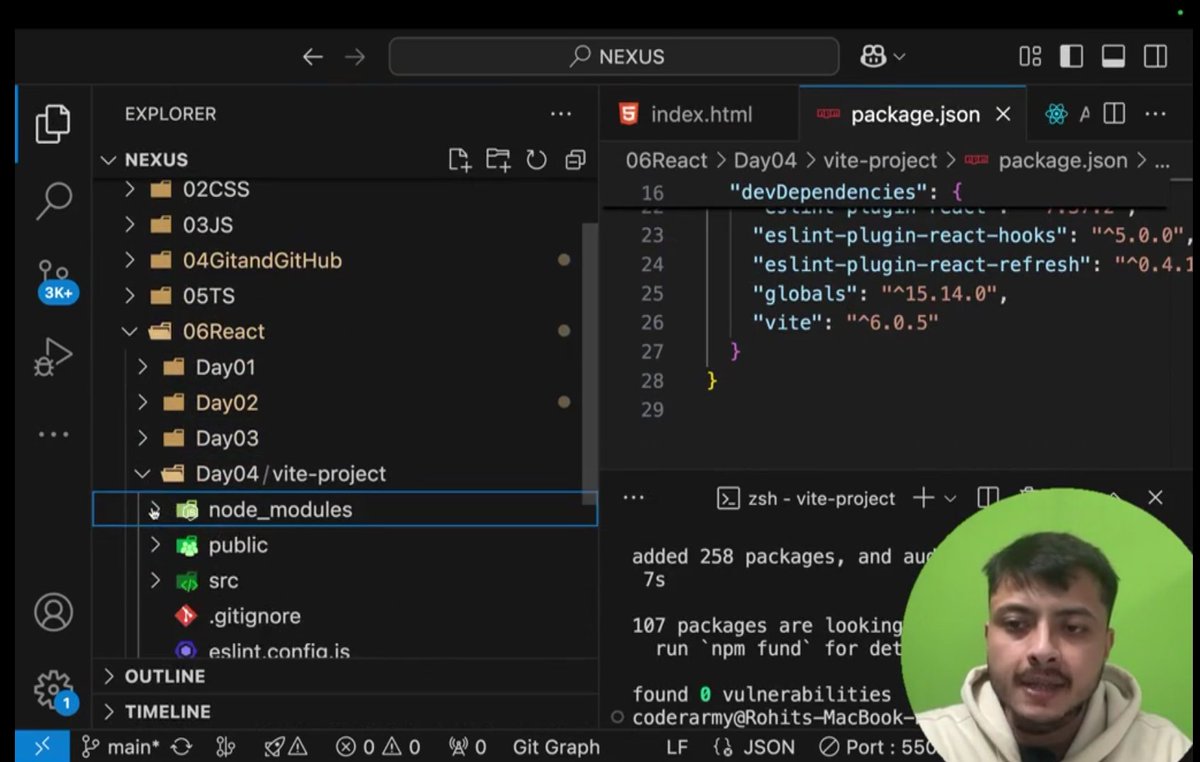The image size is (1200, 762).
Task: Expand the public folder
Action: tap(155, 545)
